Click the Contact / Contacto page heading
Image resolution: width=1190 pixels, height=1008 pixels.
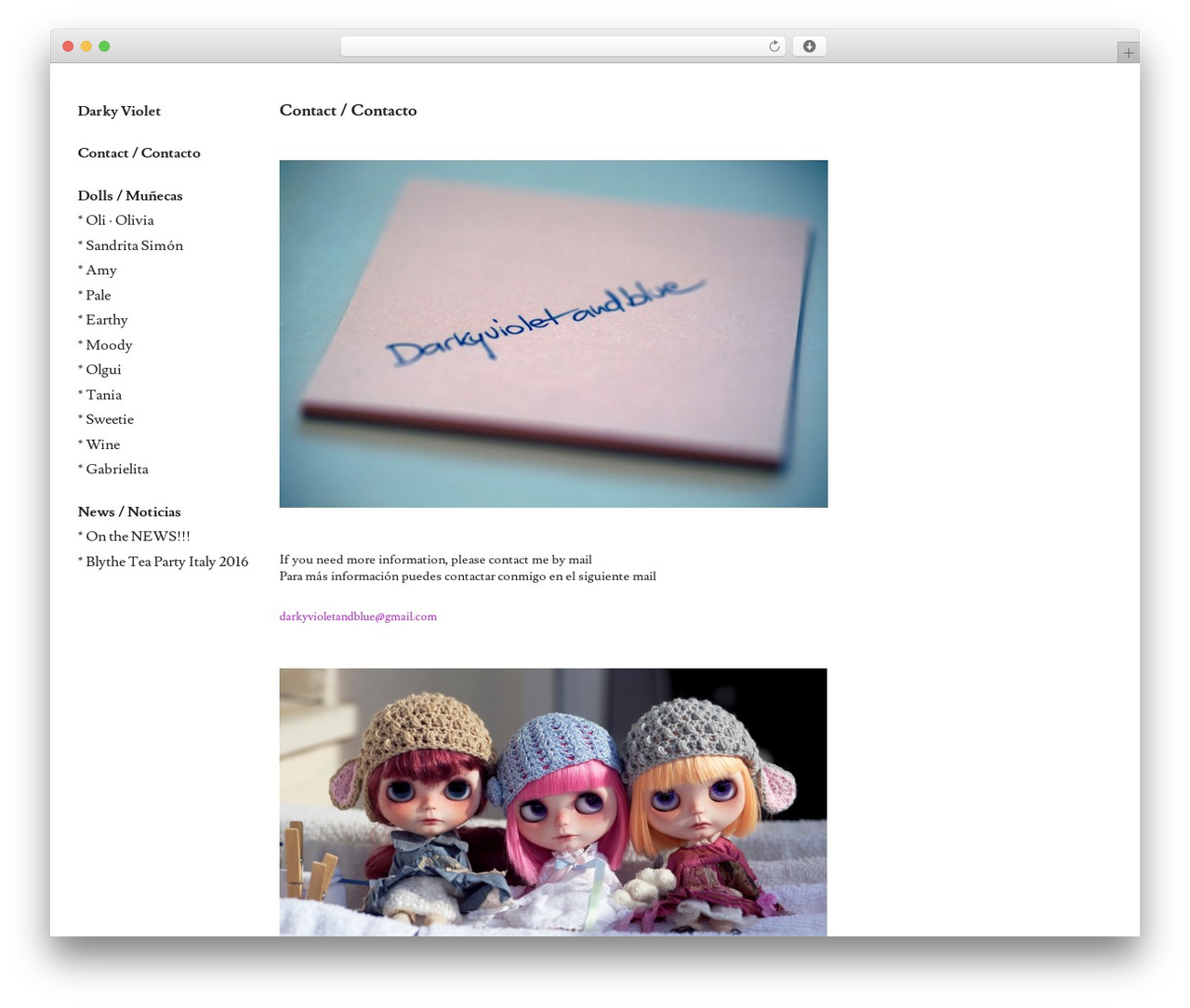[349, 111]
